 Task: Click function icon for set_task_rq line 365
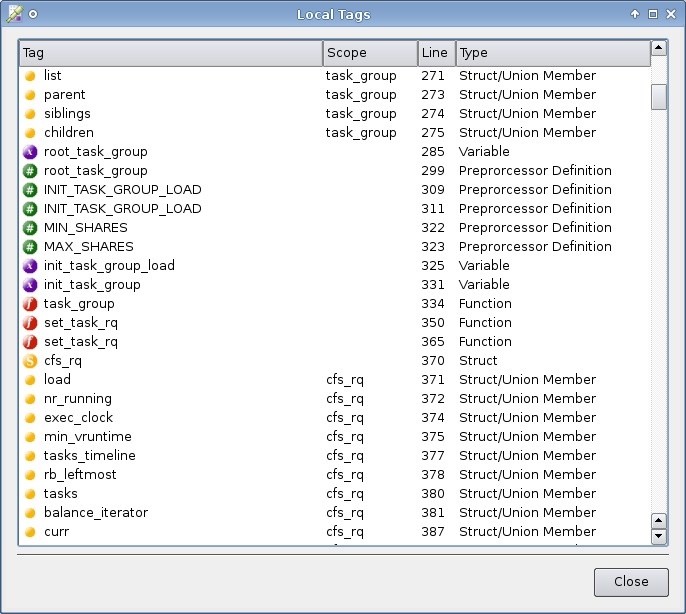(30, 342)
